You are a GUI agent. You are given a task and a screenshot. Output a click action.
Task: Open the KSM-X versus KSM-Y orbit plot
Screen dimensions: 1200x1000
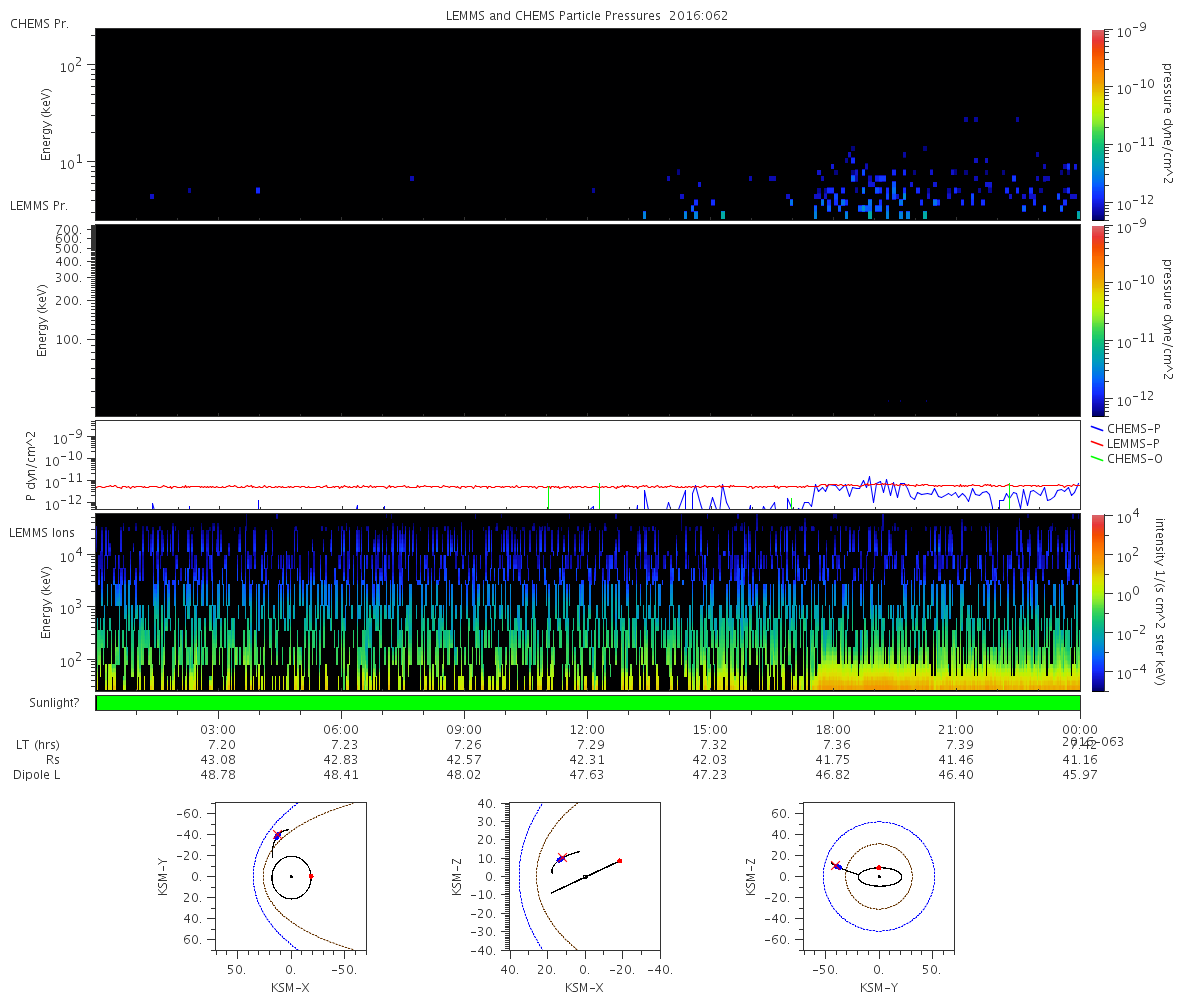point(291,876)
